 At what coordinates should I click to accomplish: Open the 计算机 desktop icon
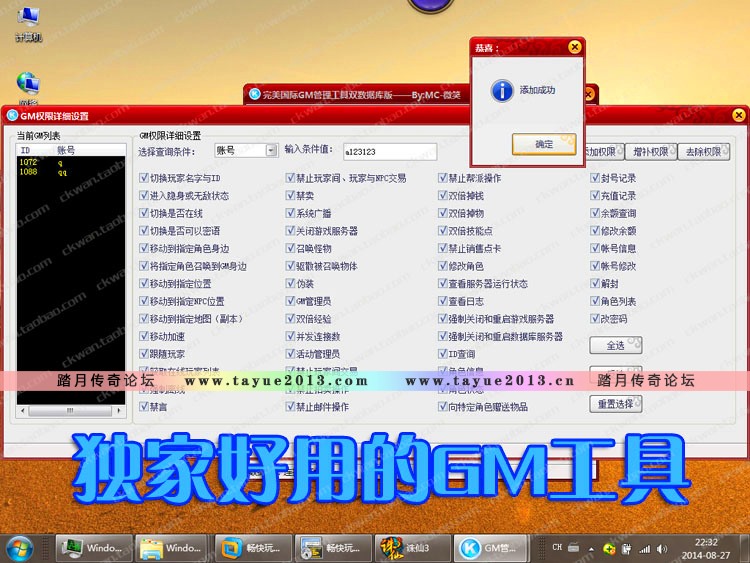(x=28, y=18)
